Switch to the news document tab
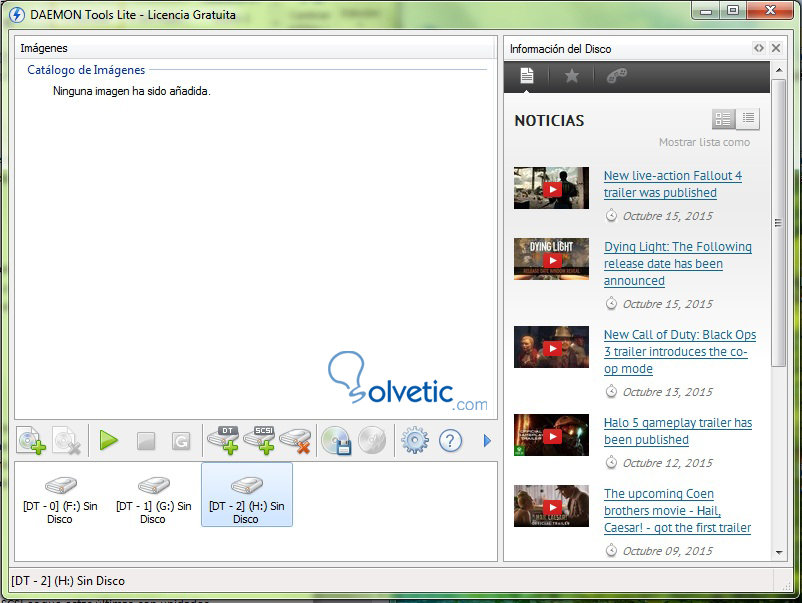The width and height of the screenshot is (802, 603). tap(527, 76)
